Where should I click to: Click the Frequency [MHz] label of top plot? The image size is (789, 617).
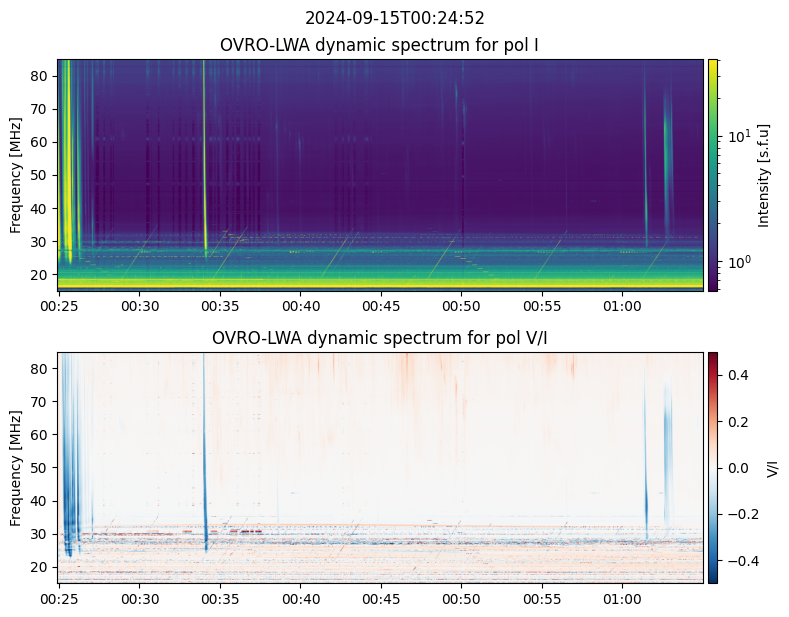point(16,175)
